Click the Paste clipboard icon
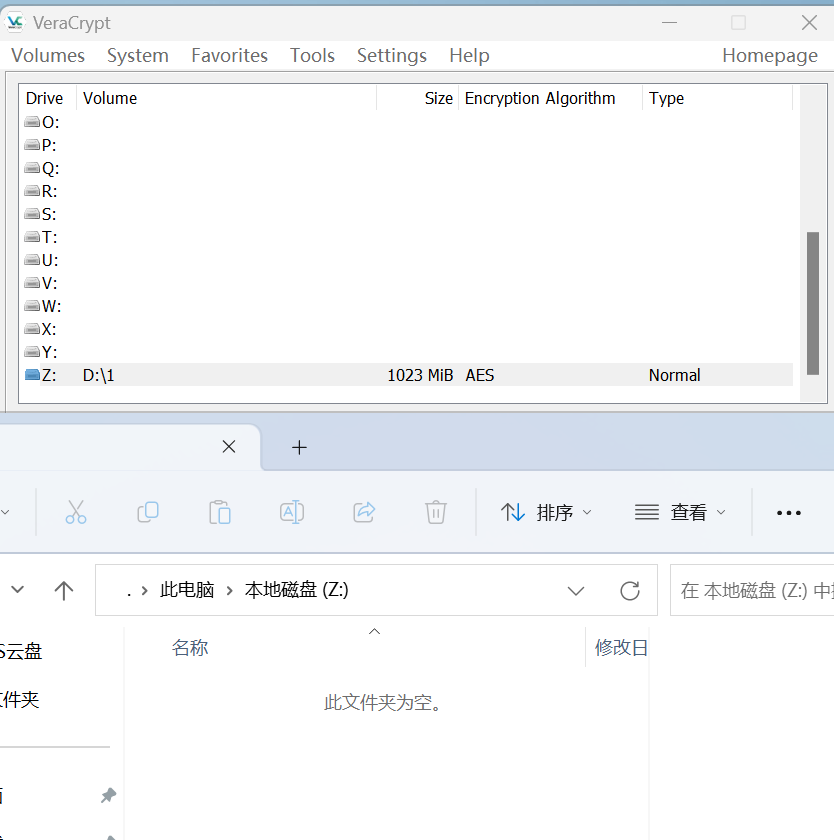The height and width of the screenshot is (840, 834). click(x=220, y=512)
